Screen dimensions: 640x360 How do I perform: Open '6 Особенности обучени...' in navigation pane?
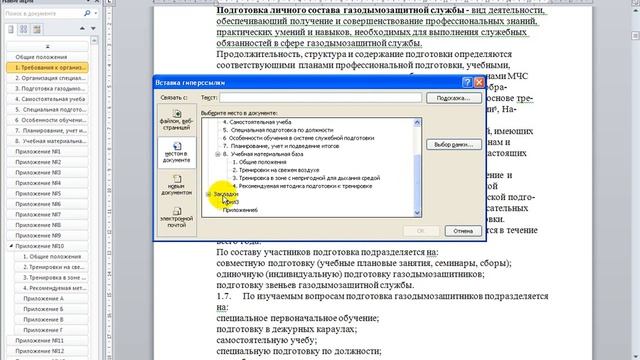47,120
